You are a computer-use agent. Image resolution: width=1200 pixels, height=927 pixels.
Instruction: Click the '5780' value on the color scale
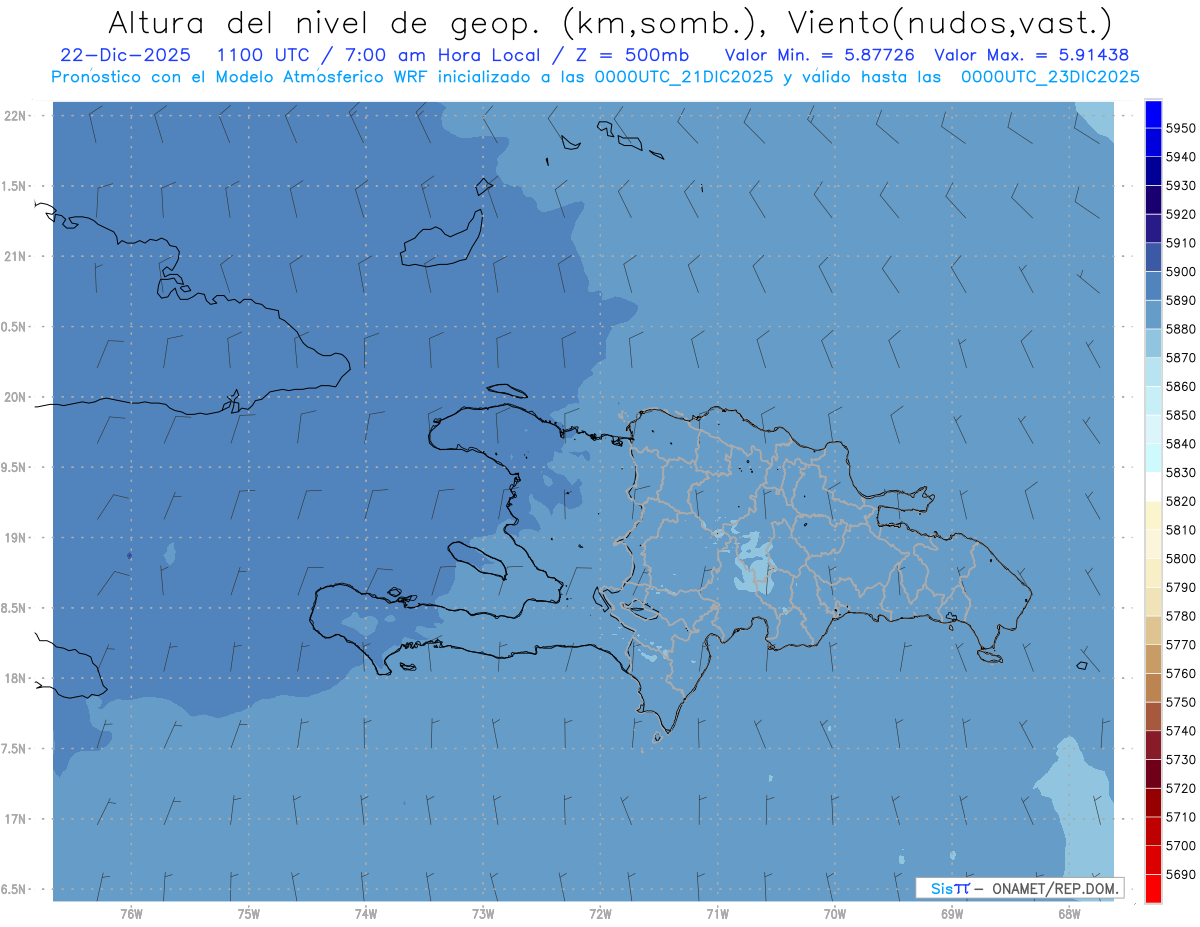click(x=1180, y=616)
